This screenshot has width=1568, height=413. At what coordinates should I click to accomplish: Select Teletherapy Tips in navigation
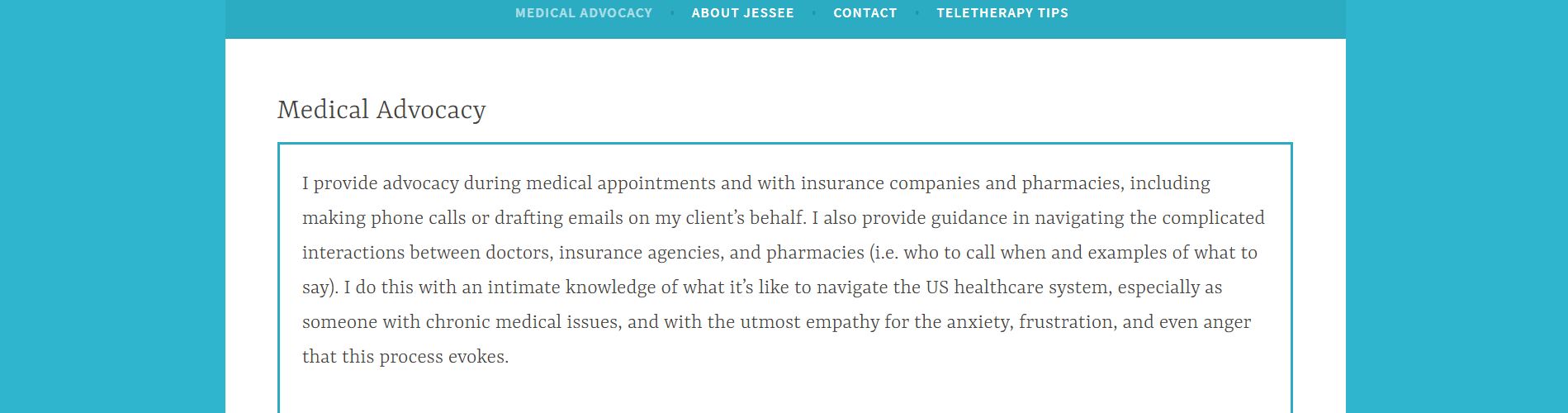click(x=1002, y=13)
